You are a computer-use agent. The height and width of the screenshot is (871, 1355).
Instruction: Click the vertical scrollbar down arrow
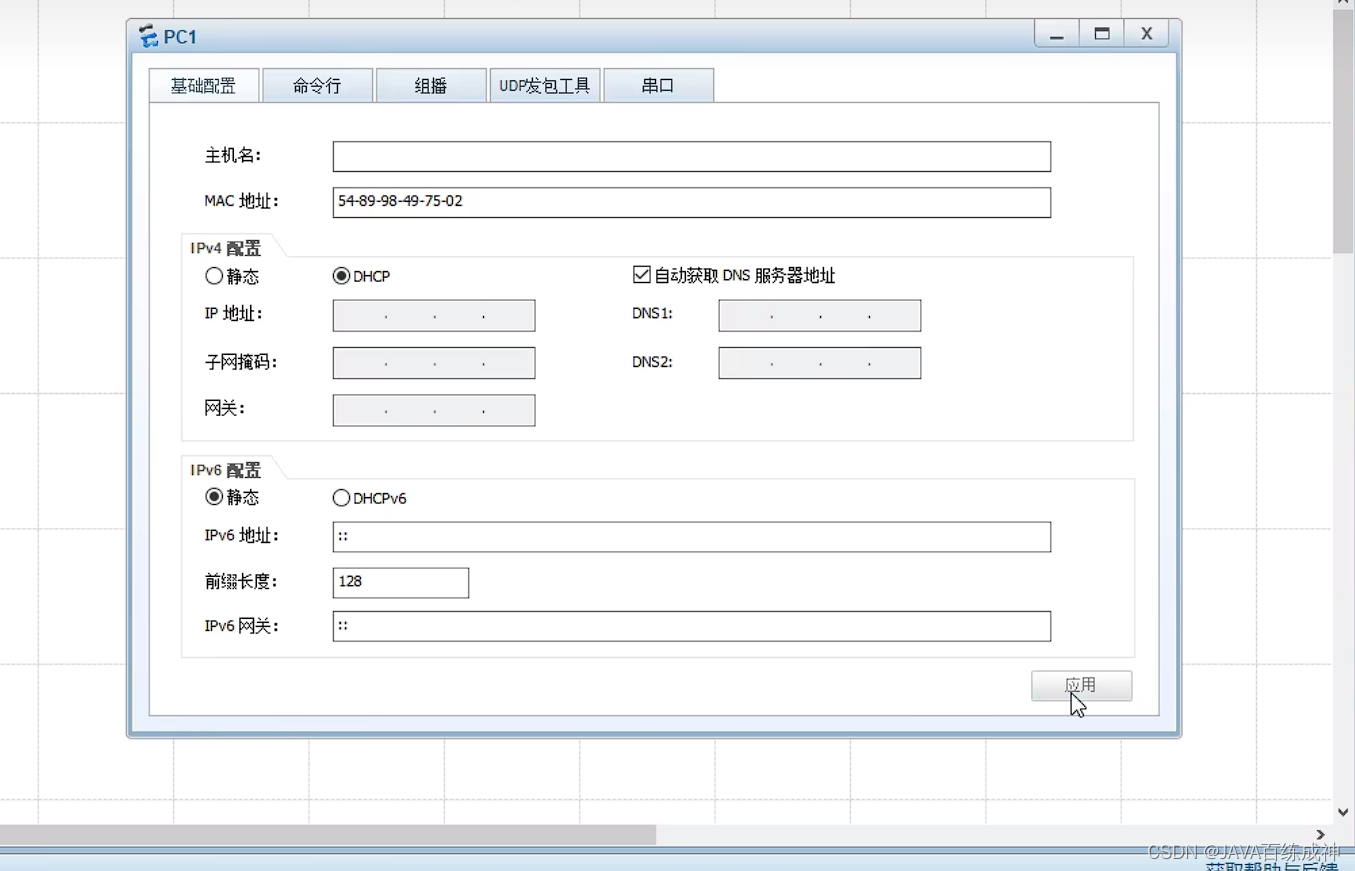pos(1343,813)
